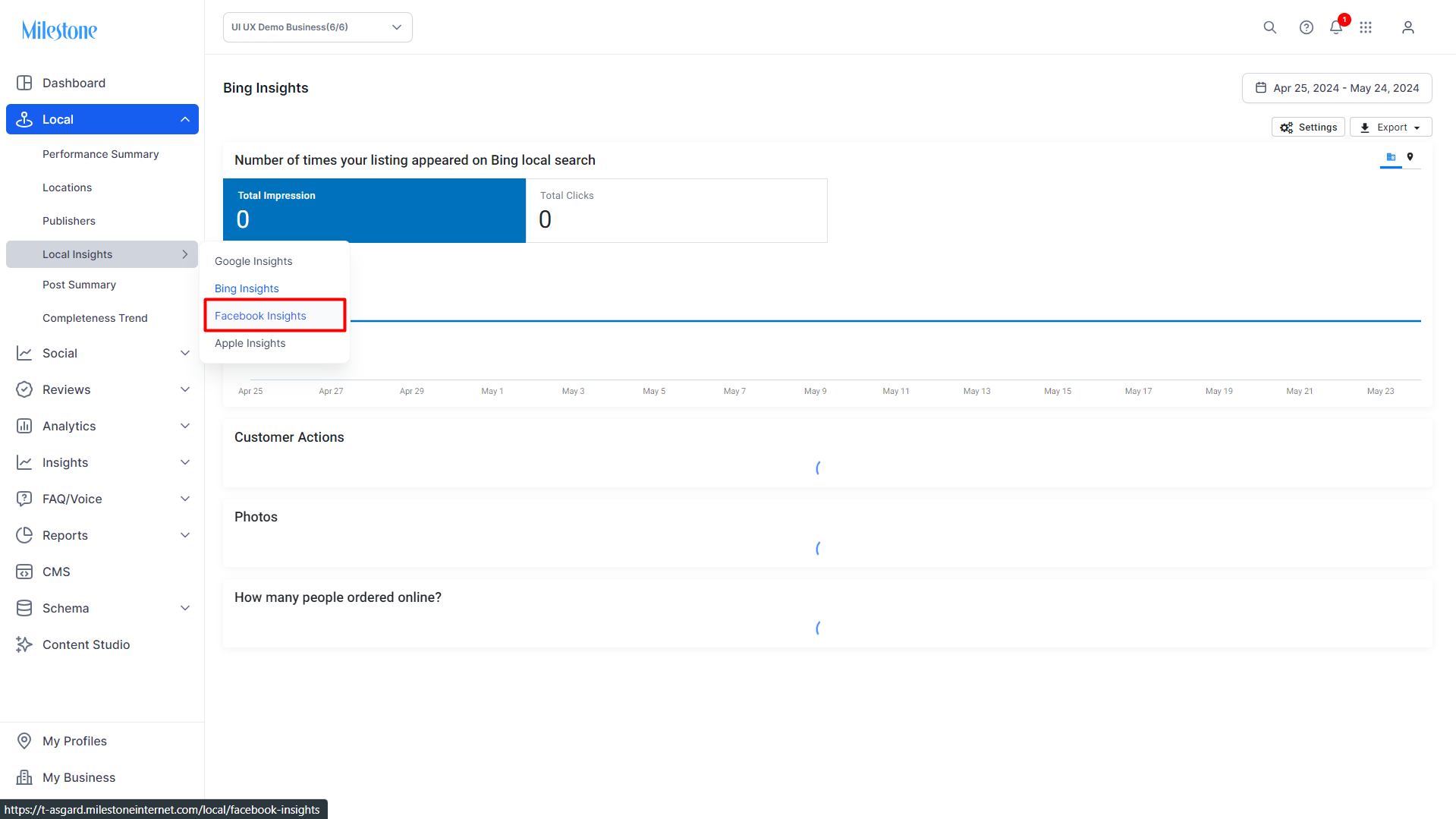
Task: Select the Total Clicks card
Action: coord(676,210)
